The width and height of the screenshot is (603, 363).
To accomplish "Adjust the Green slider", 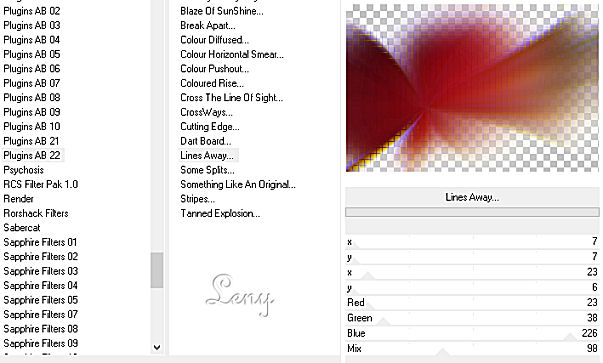I will click(x=472, y=318).
